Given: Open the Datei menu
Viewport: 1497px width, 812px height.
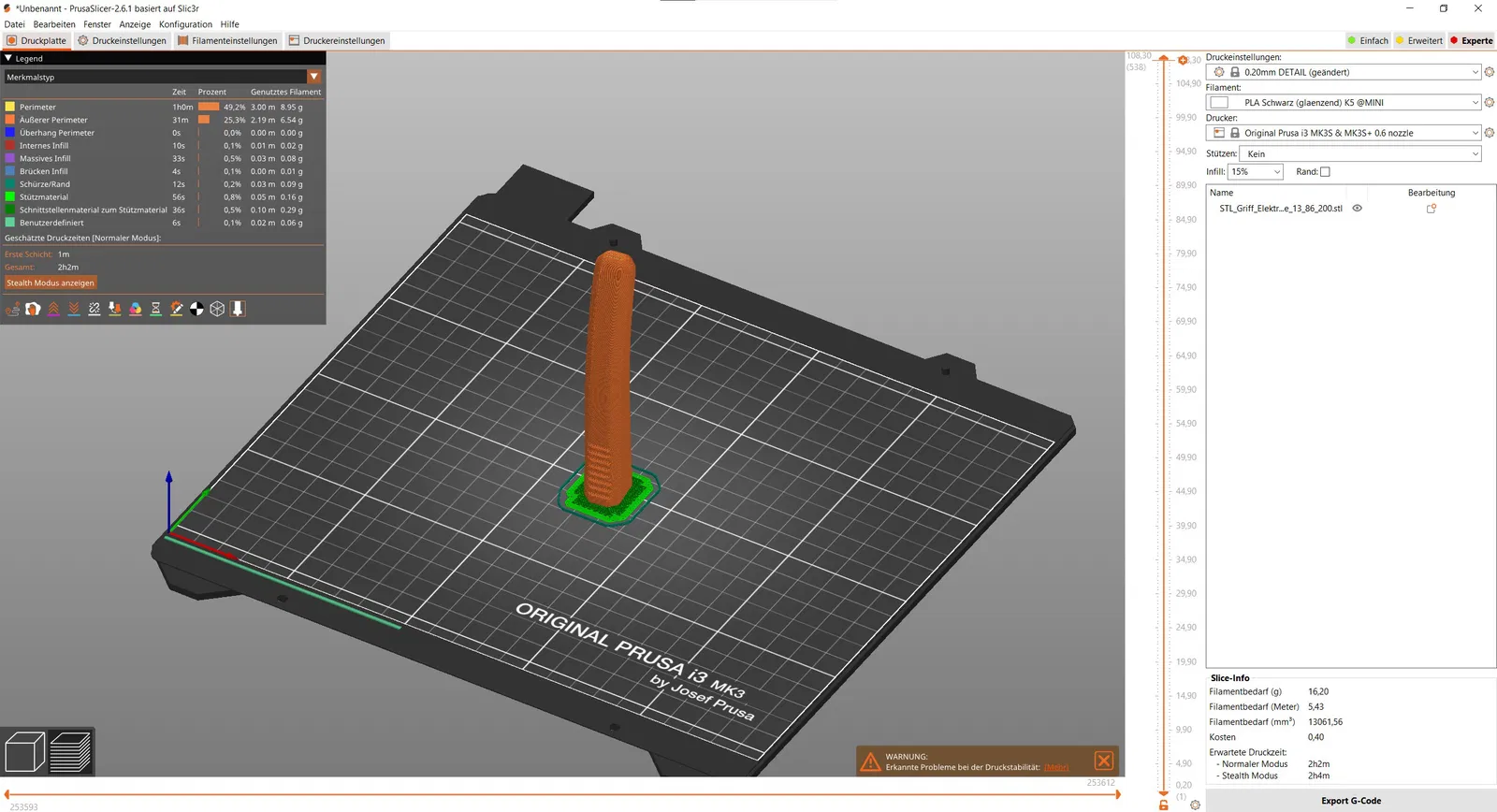Looking at the screenshot, I should [14, 24].
